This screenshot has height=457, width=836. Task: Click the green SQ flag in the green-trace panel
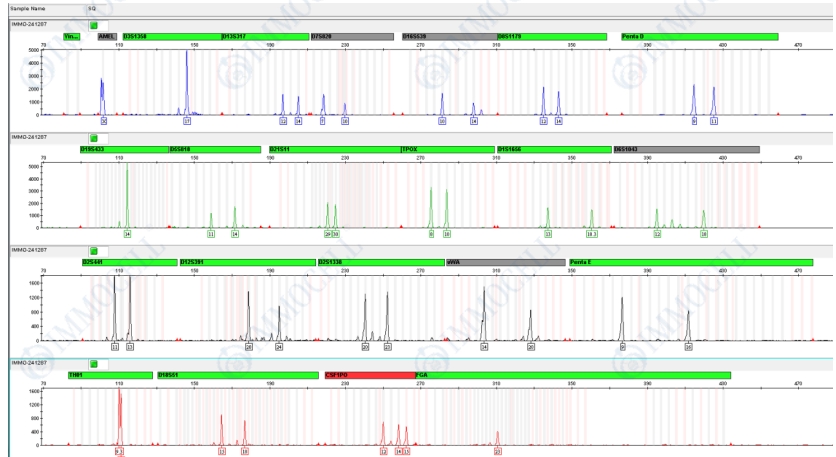[94, 137]
